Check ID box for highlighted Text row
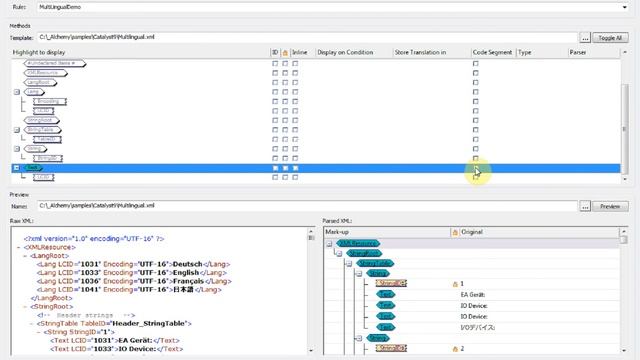 tap(275, 168)
